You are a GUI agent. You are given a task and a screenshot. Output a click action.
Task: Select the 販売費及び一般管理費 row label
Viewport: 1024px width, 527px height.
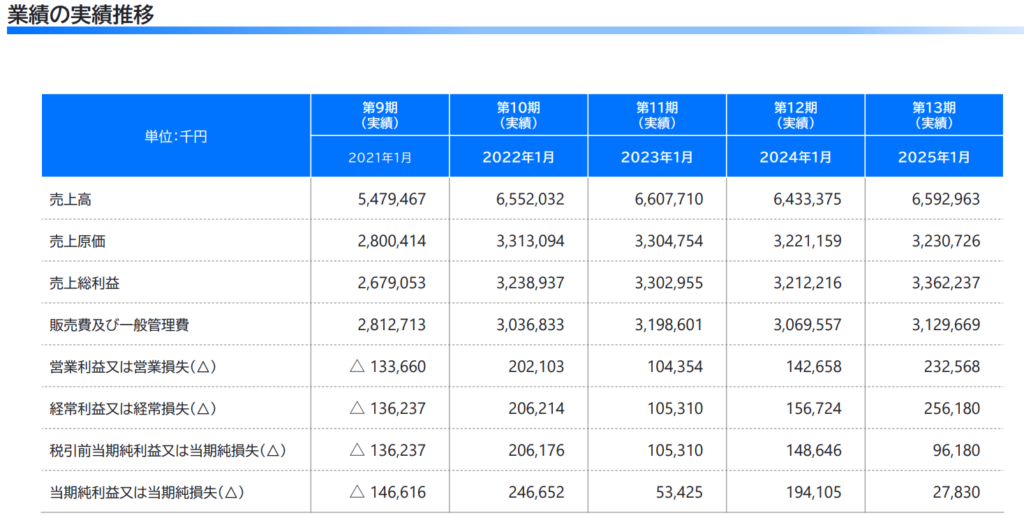tap(119, 325)
